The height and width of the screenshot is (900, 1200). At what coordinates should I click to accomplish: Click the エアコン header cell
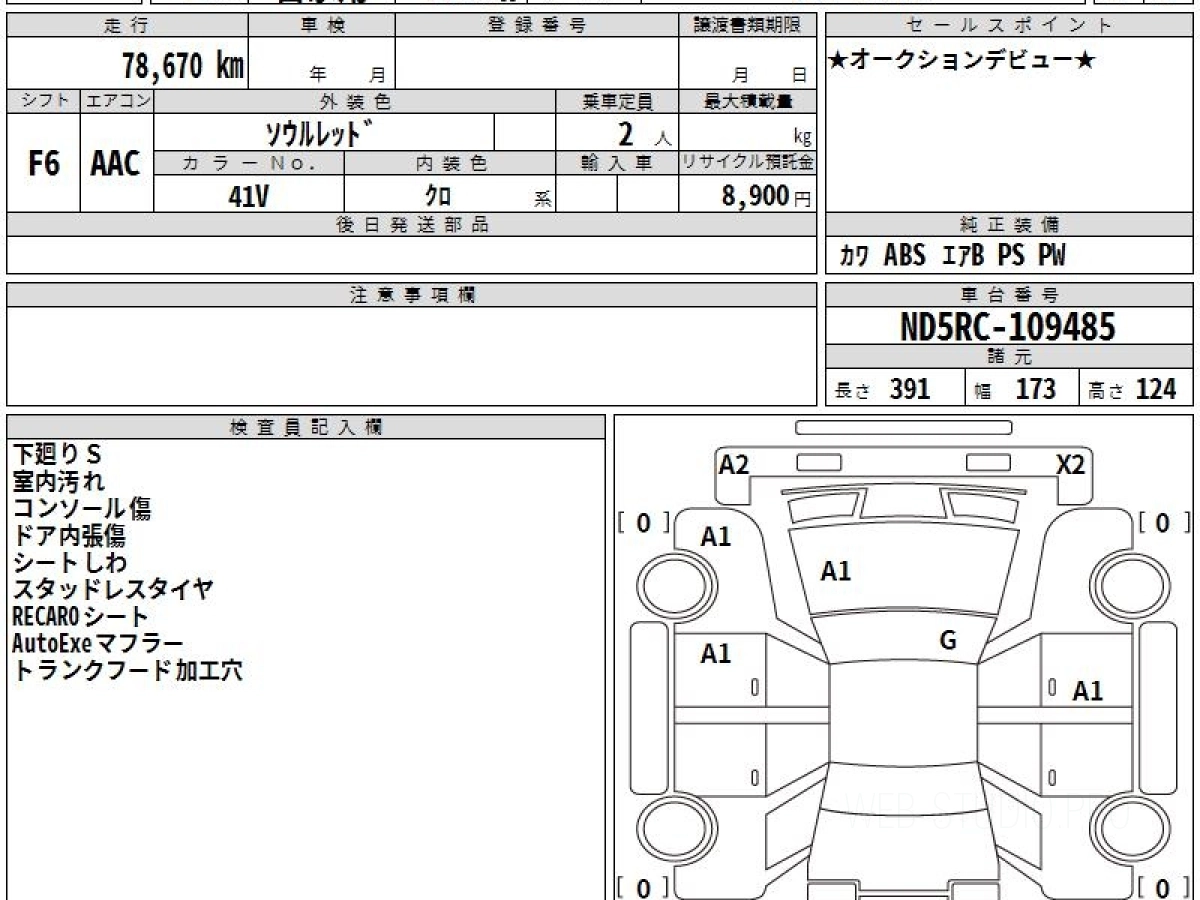117,101
